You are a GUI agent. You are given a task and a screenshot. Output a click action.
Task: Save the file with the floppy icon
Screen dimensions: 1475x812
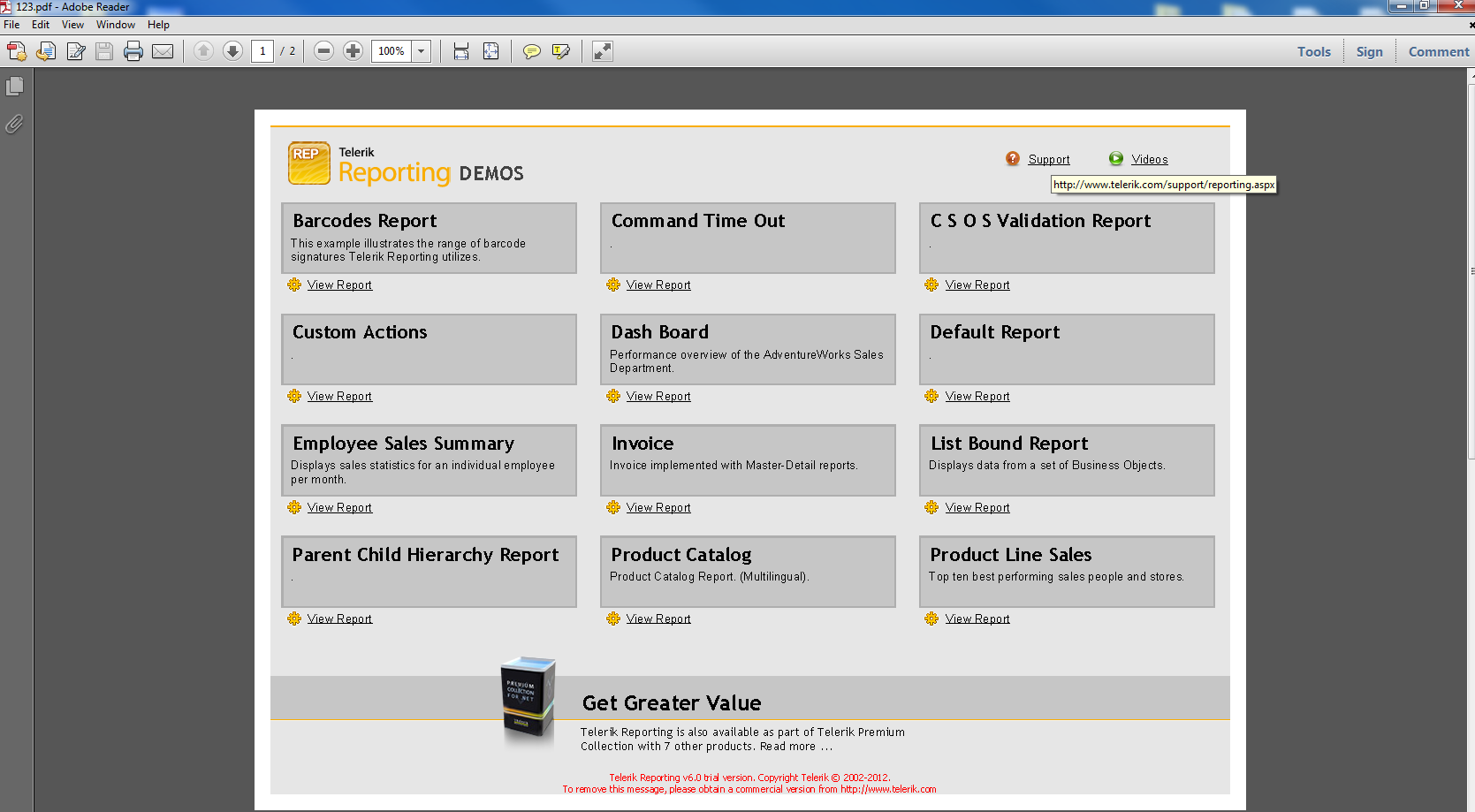tap(104, 51)
